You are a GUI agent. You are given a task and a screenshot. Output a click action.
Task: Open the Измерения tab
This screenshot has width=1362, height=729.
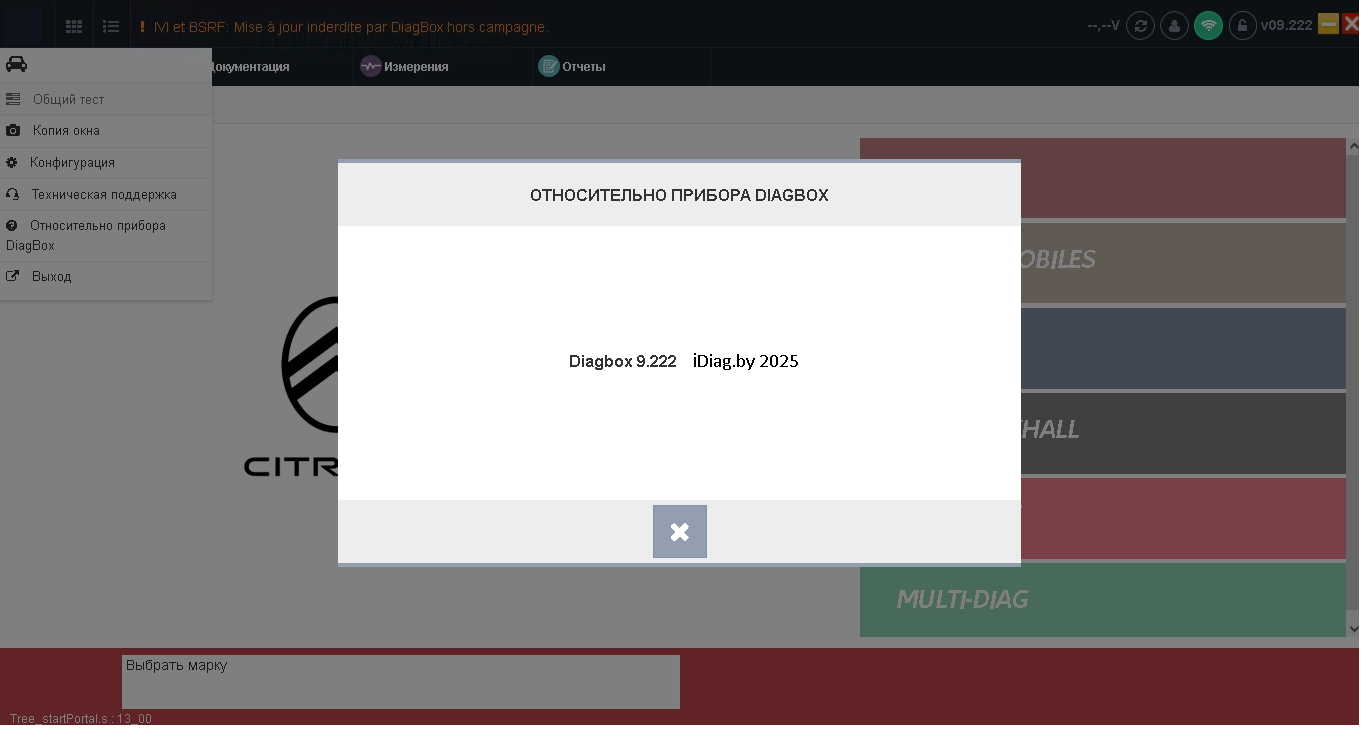point(405,67)
